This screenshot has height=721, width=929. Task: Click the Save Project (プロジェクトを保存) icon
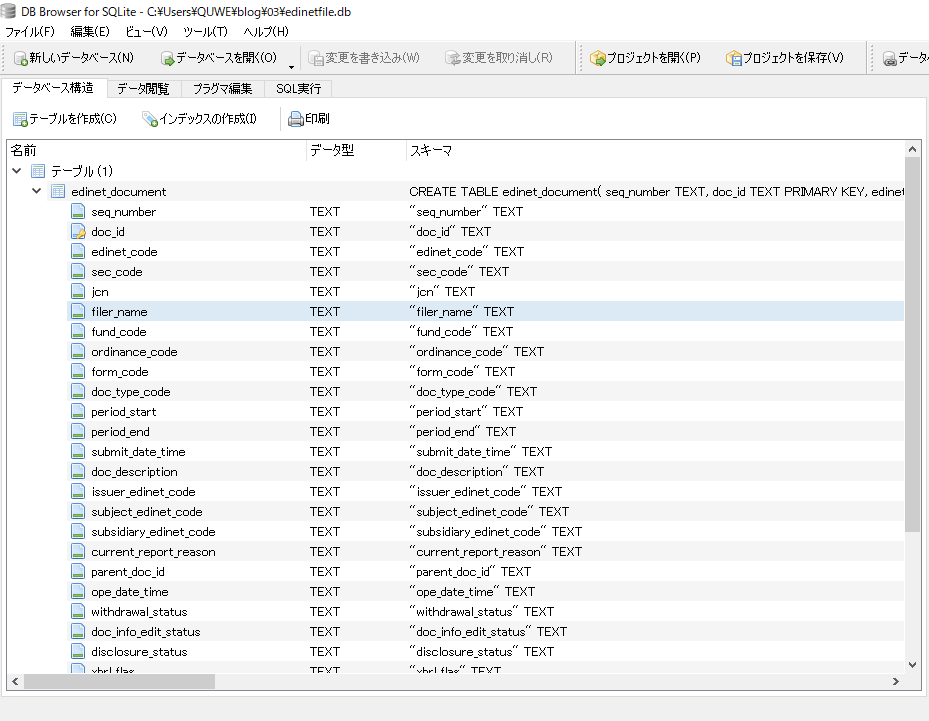733,58
